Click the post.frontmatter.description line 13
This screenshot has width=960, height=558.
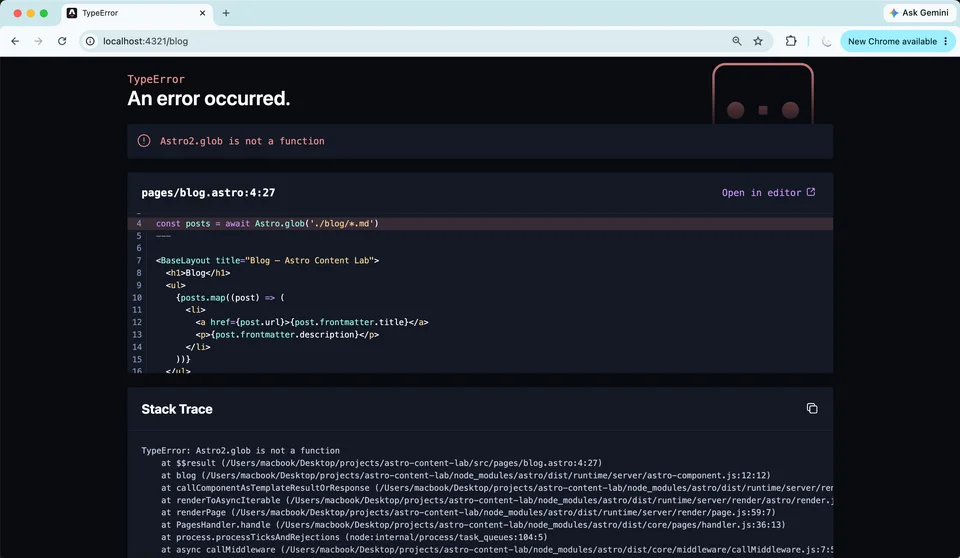pos(287,334)
